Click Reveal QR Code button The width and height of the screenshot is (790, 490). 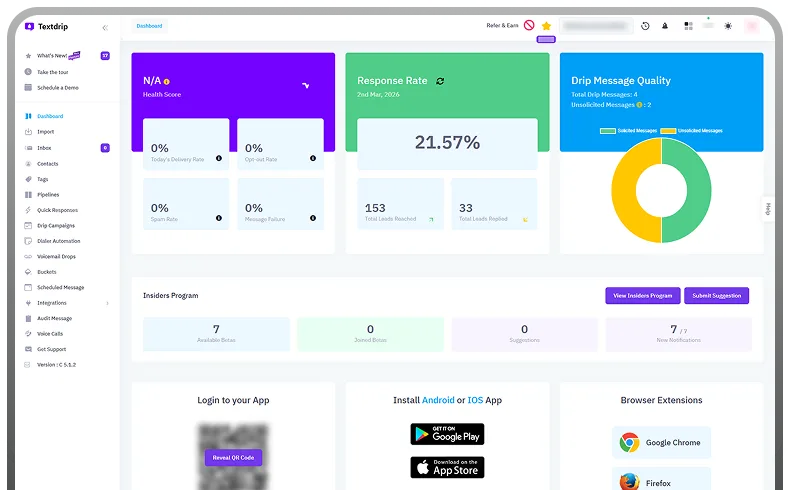click(233, 458)
